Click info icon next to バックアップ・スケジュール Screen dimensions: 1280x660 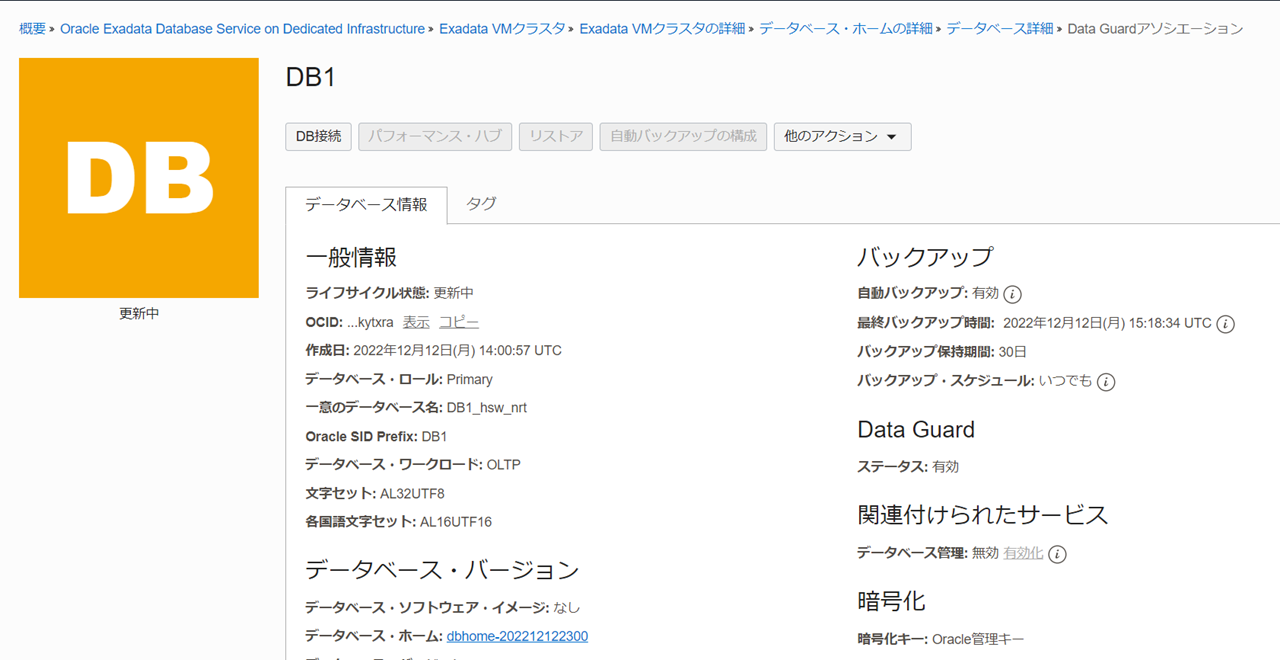(1106, 382)
